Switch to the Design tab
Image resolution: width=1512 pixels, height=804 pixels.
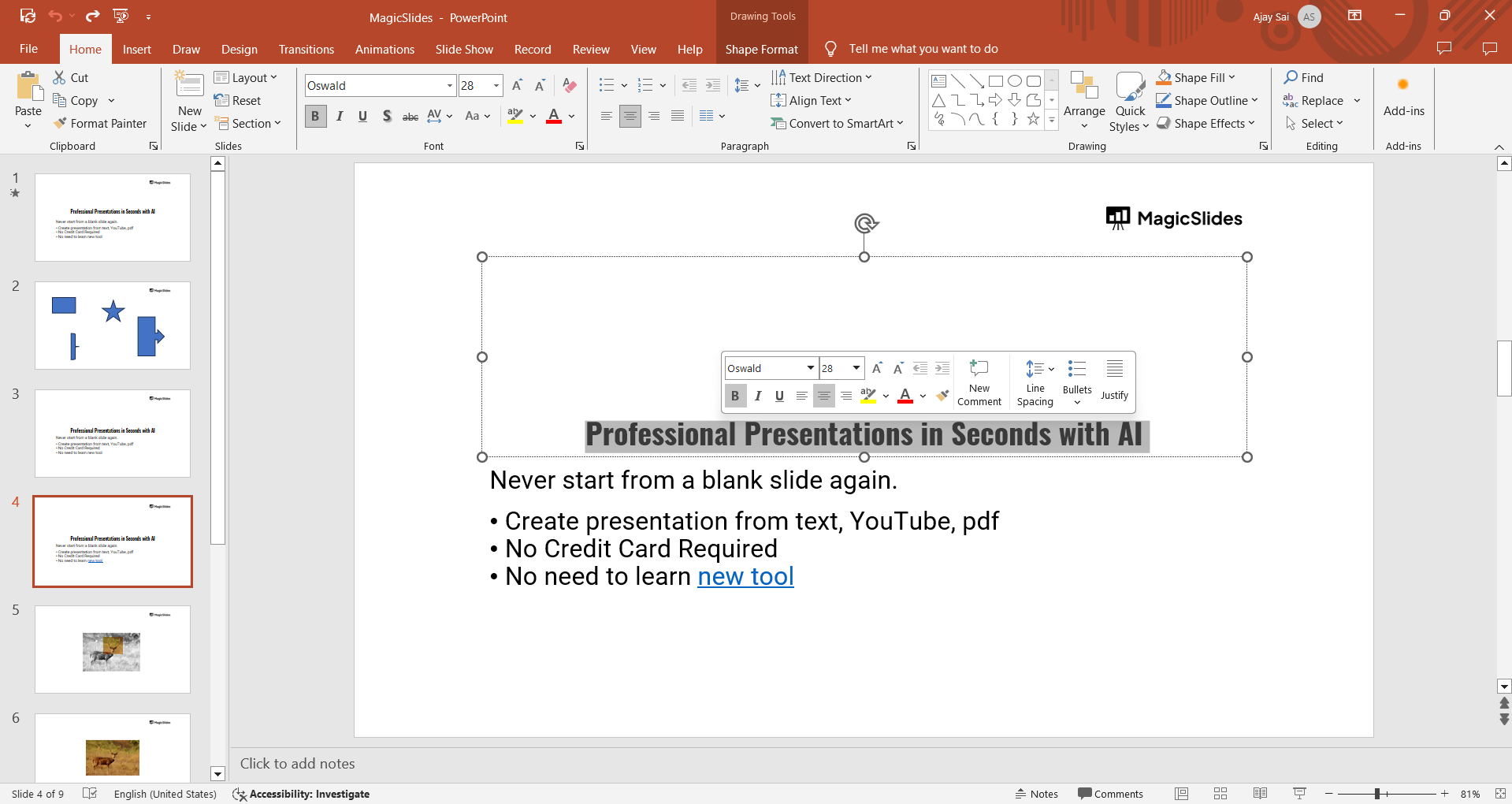(x=240, y=49)
